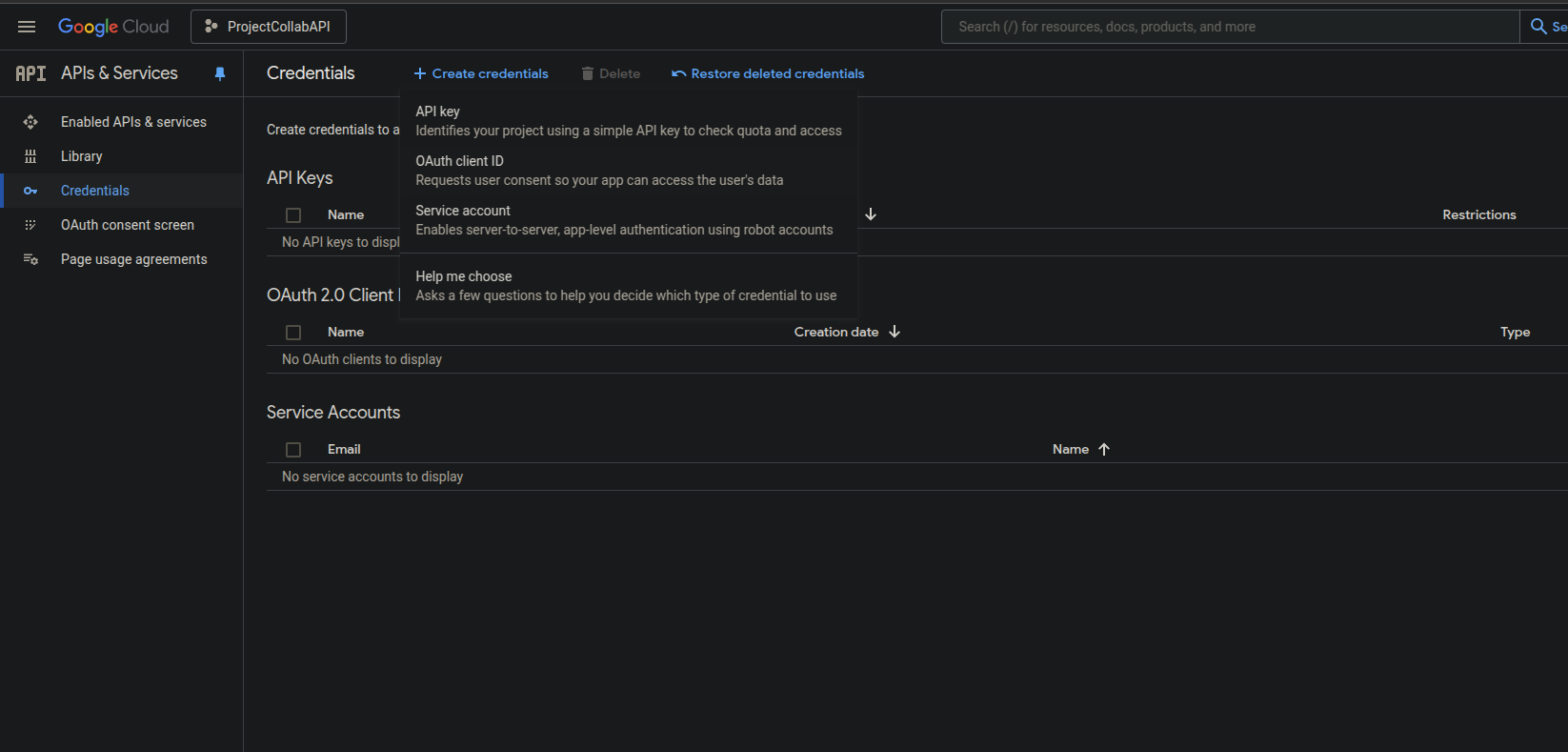Image resolution: width=1568 pixels, height=752 pixels.
Task: Click the OAuth clients Name column header
Action: pos(346,332)
